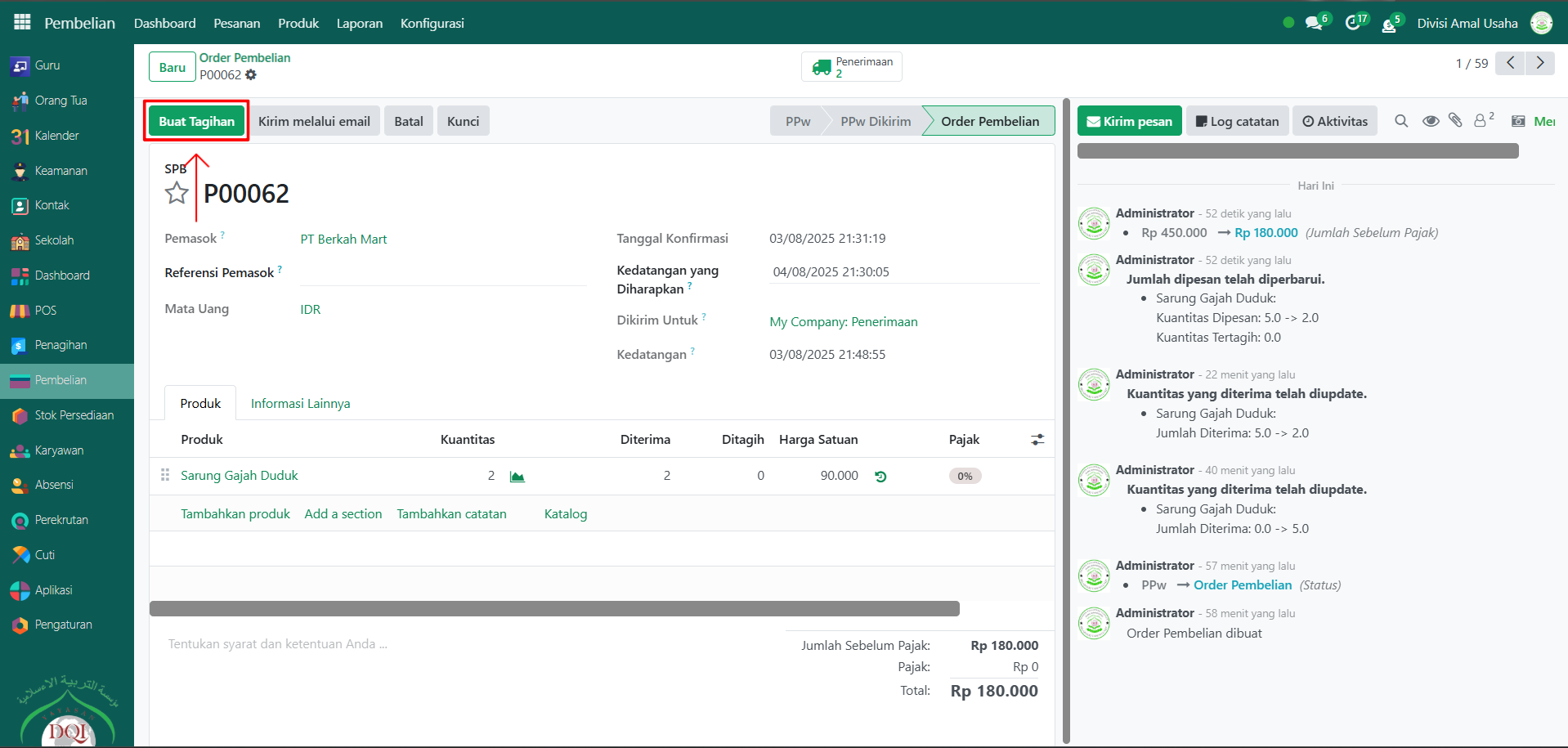Click the reset price icon next to 90.000
Viewport: 1568px width, 748px height.
(880, 477)
